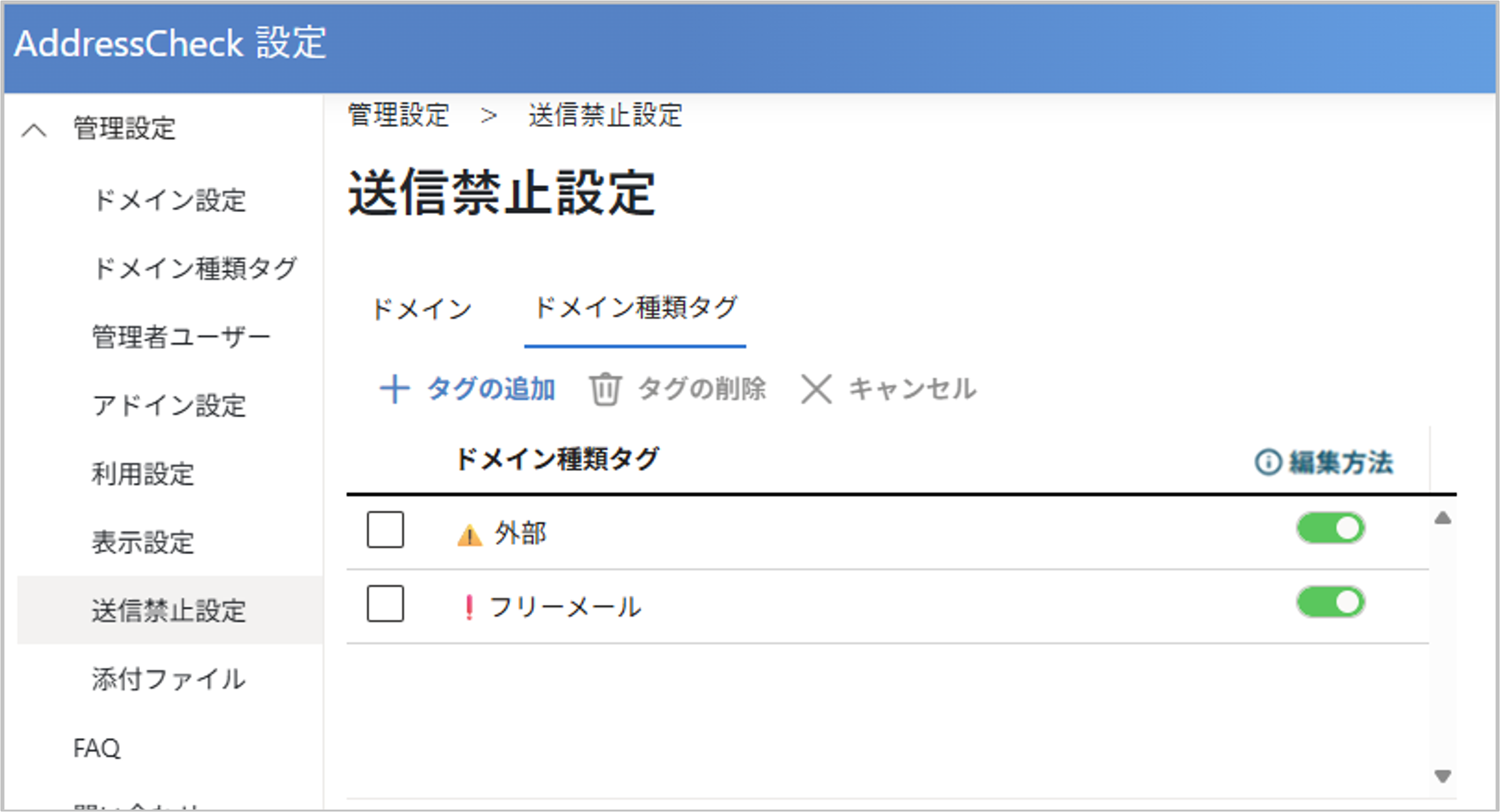
Task: Click the plus icon for タグの追加
Action: (x=394, y=389)
